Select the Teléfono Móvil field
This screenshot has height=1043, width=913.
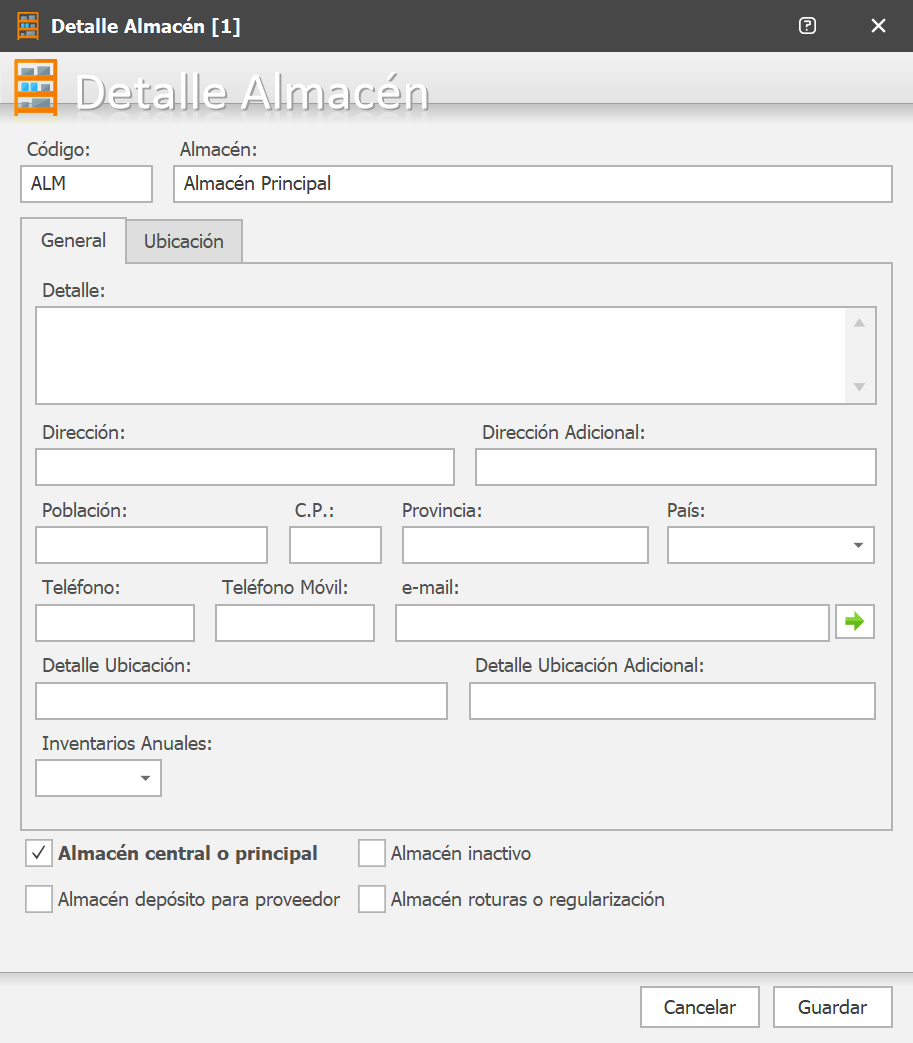(x=295, y=623)
